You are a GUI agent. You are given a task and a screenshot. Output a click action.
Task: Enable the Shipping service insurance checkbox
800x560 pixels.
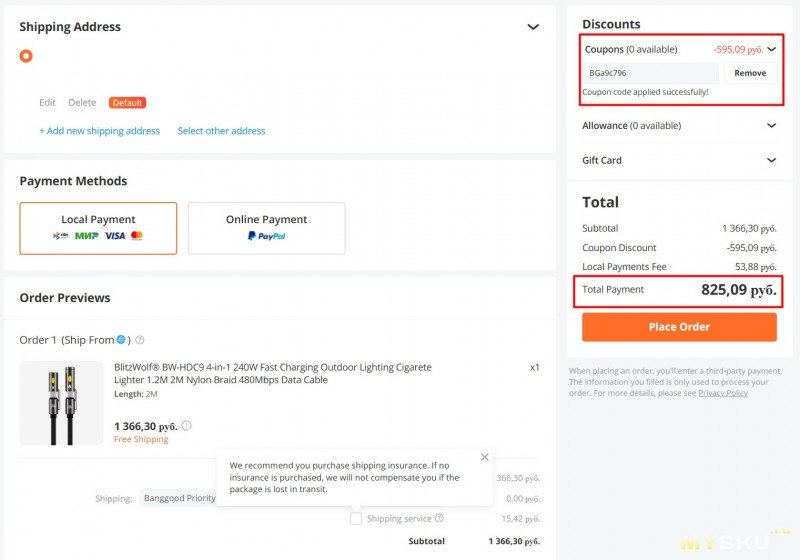(x=356, y=518)
